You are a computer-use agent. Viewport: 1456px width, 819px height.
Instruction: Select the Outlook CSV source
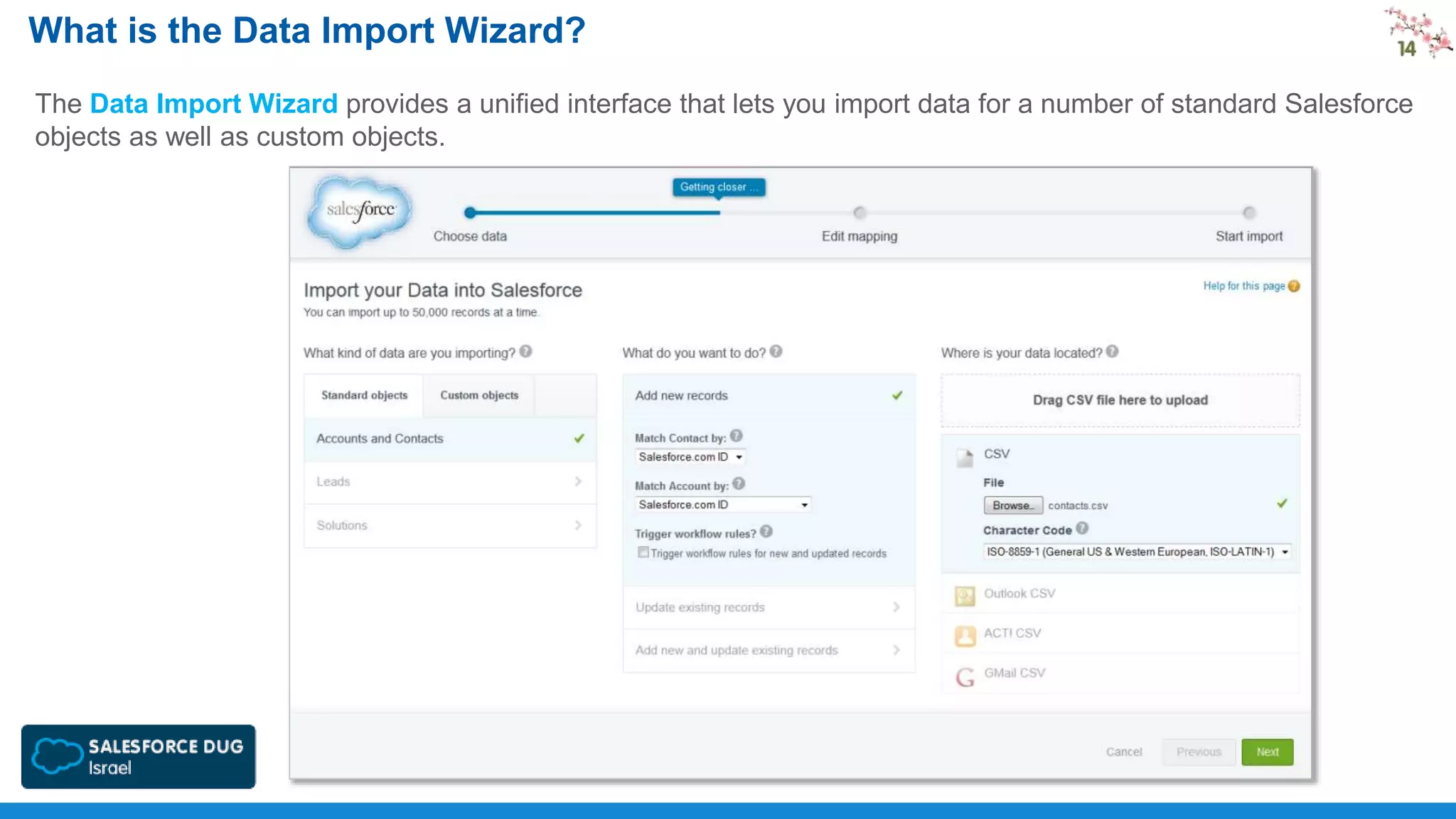pos(1120,594)
